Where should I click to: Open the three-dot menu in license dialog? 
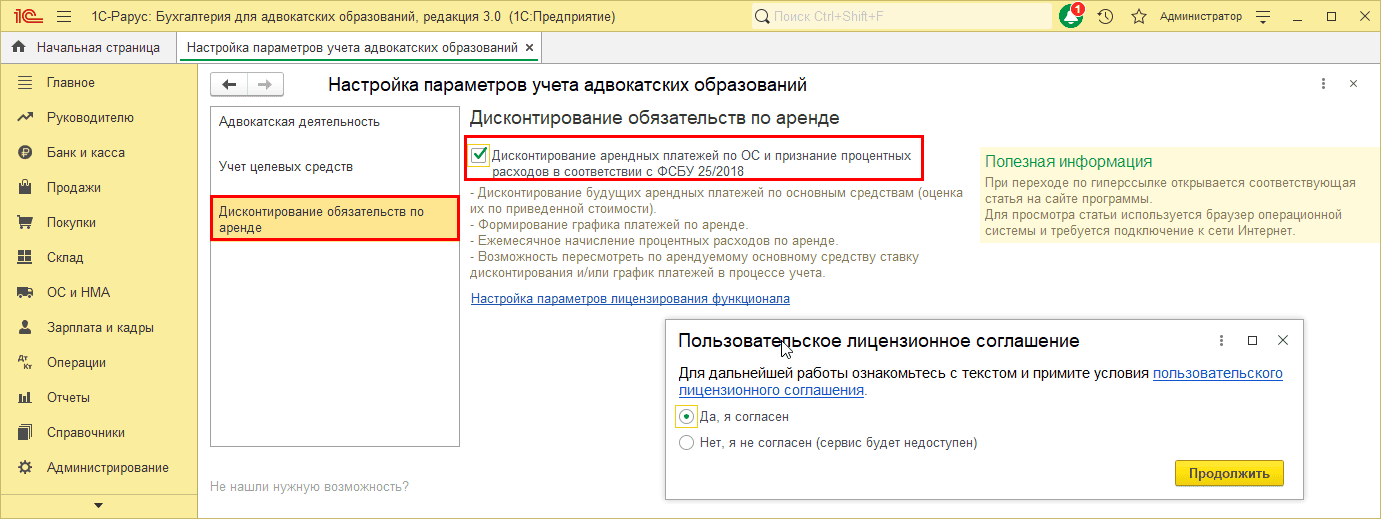tap(1222, 341)
